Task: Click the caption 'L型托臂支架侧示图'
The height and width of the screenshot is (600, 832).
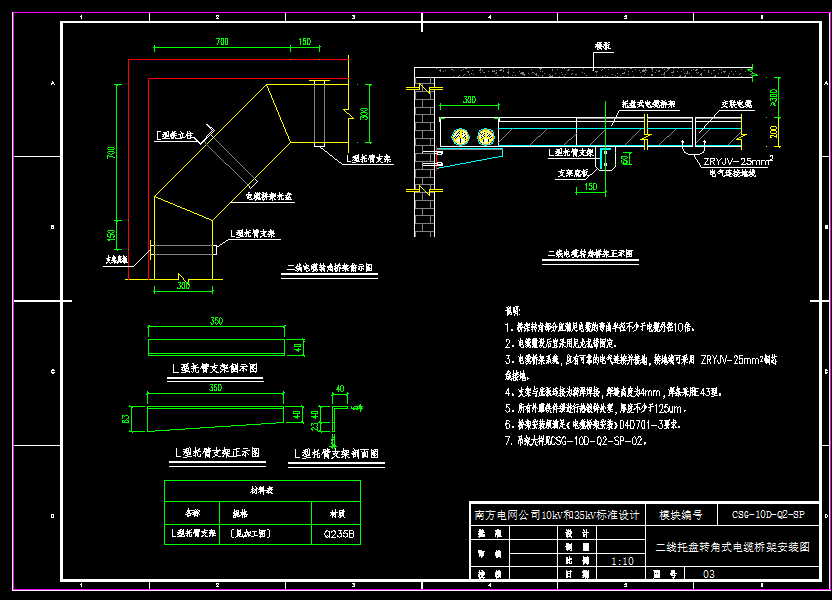Action: click(x=215, y=368)
